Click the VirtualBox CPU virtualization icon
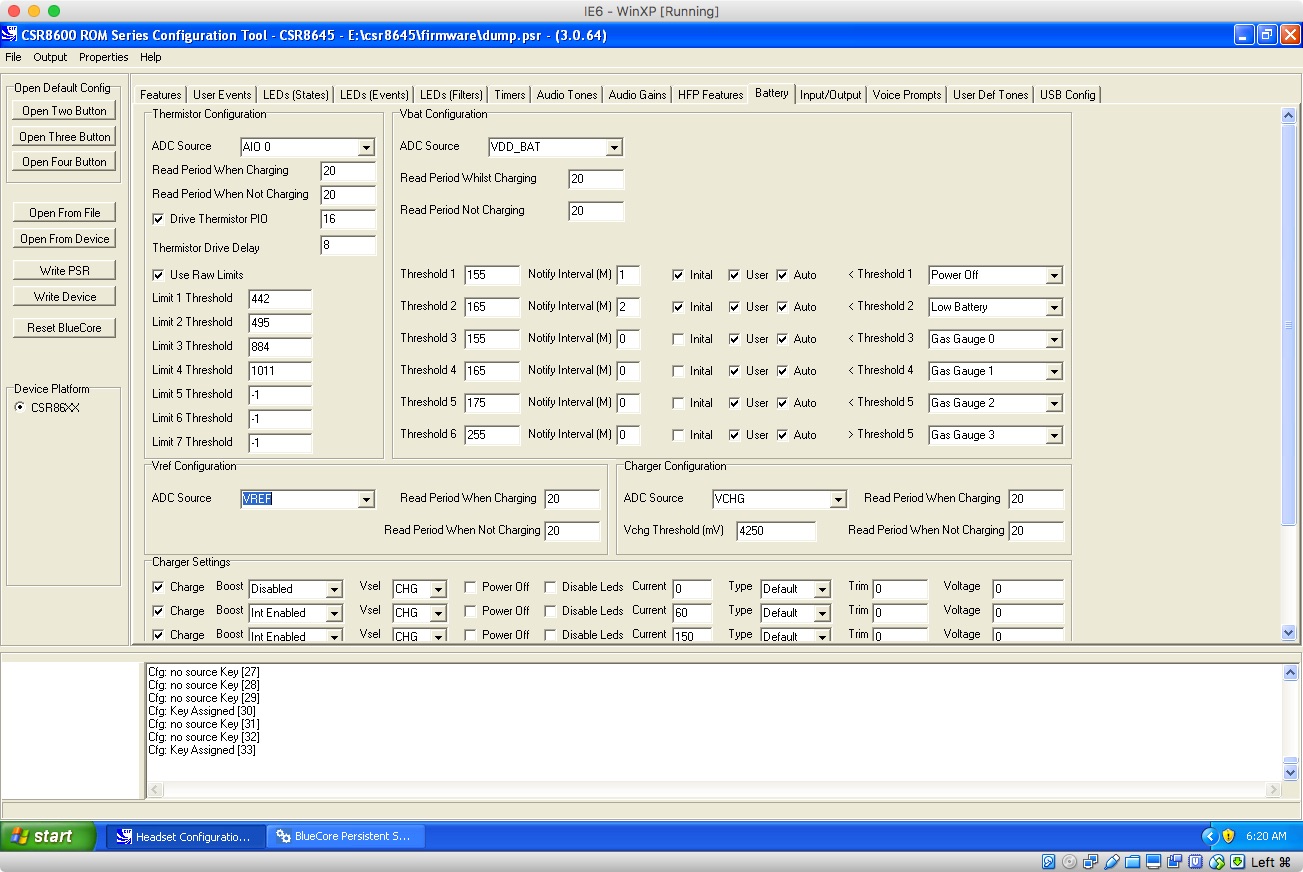Image resolution: width=1303 pixels, height=872 pixels. tap(1196, 861)
